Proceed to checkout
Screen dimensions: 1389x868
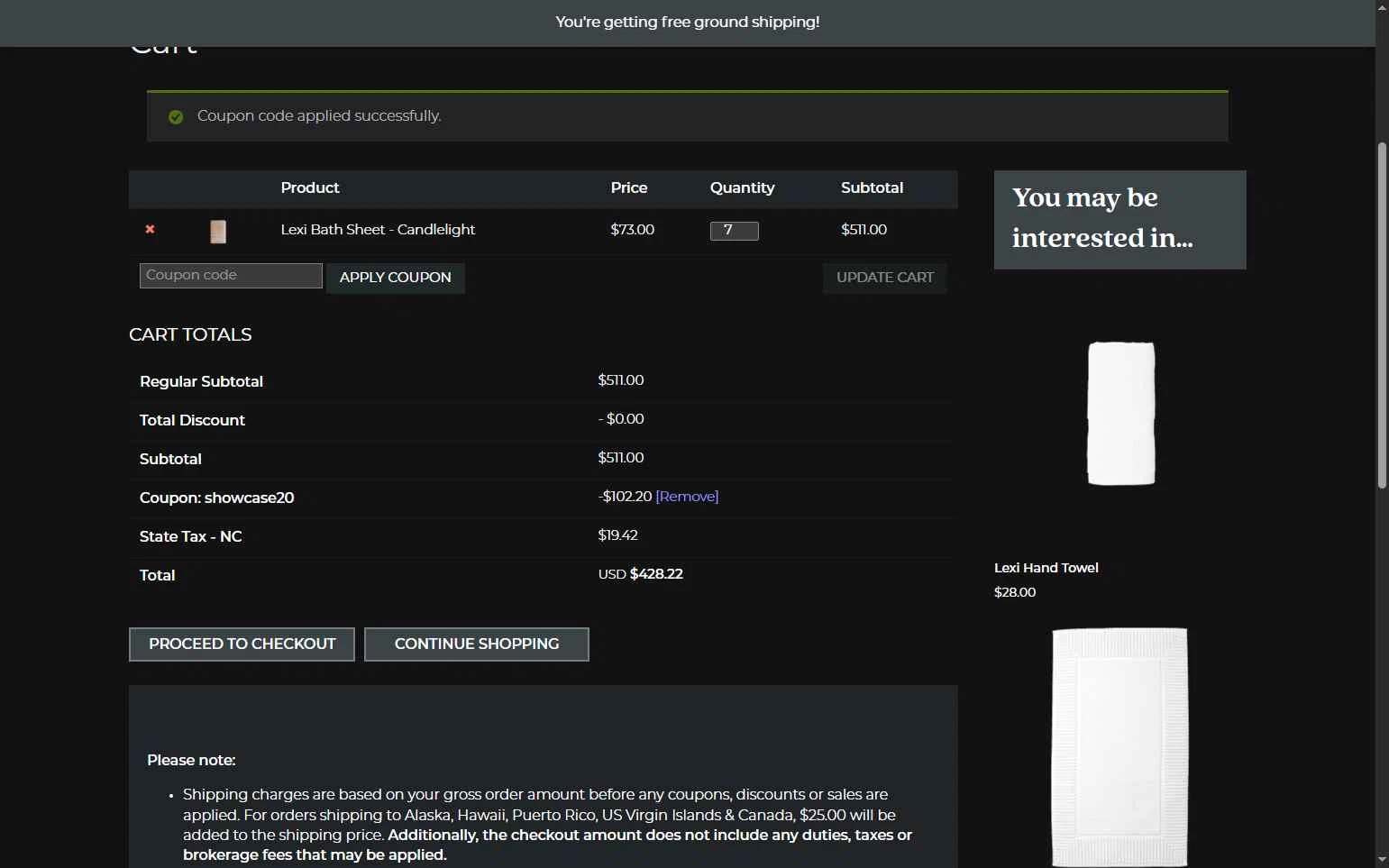pyautogui.click(x=242, y=644)
